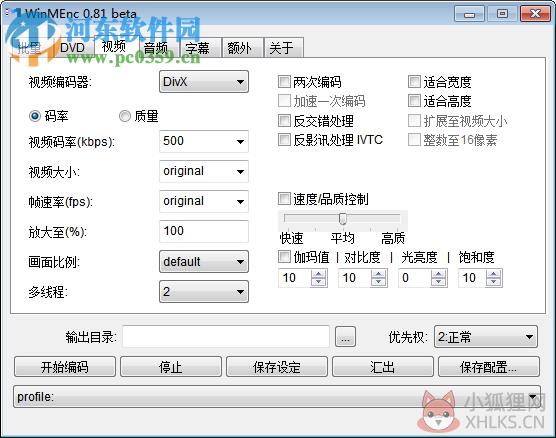
Task: Minimize the WinMEnc window
Action: tap(469, 14)
